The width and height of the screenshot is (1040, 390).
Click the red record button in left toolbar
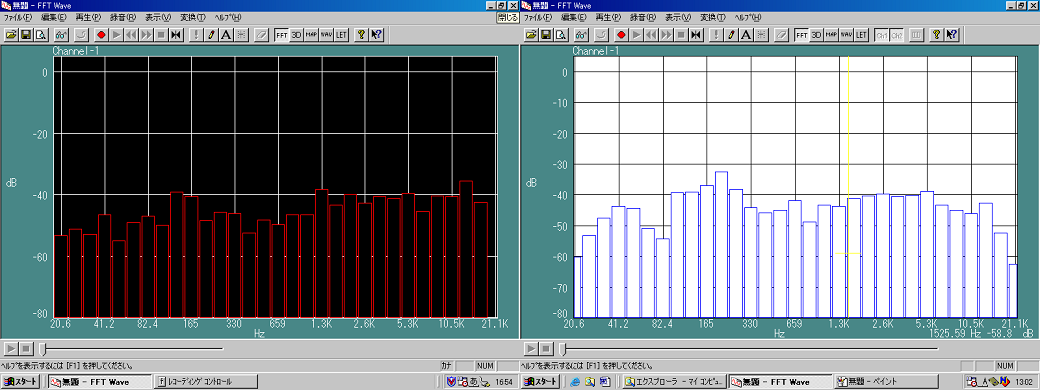coord(101,34)
